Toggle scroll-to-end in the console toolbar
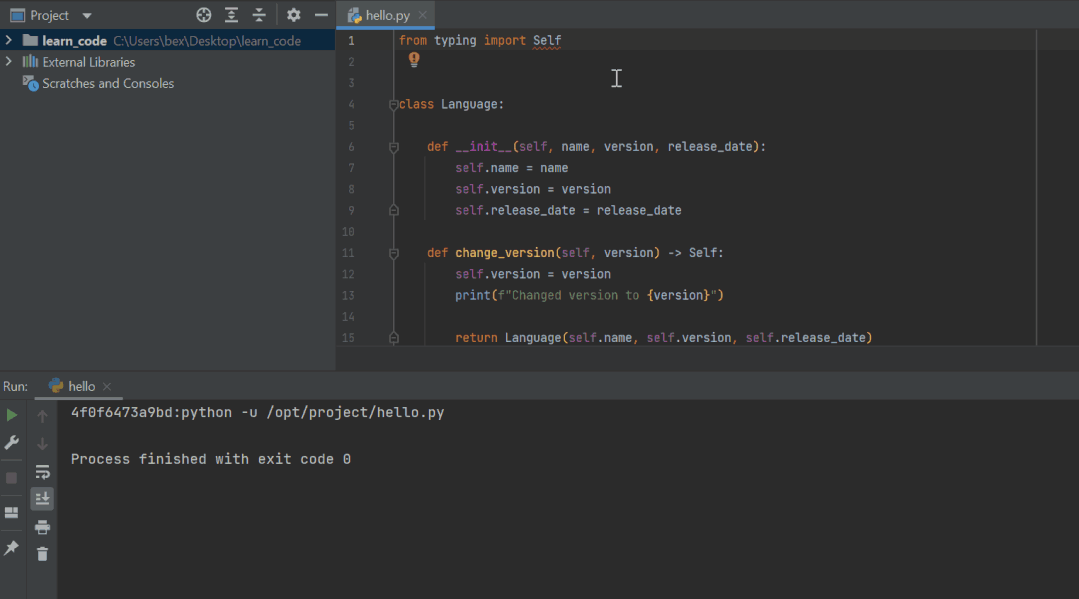This screenshot has width=1079, height=599. tap(42, 499)
